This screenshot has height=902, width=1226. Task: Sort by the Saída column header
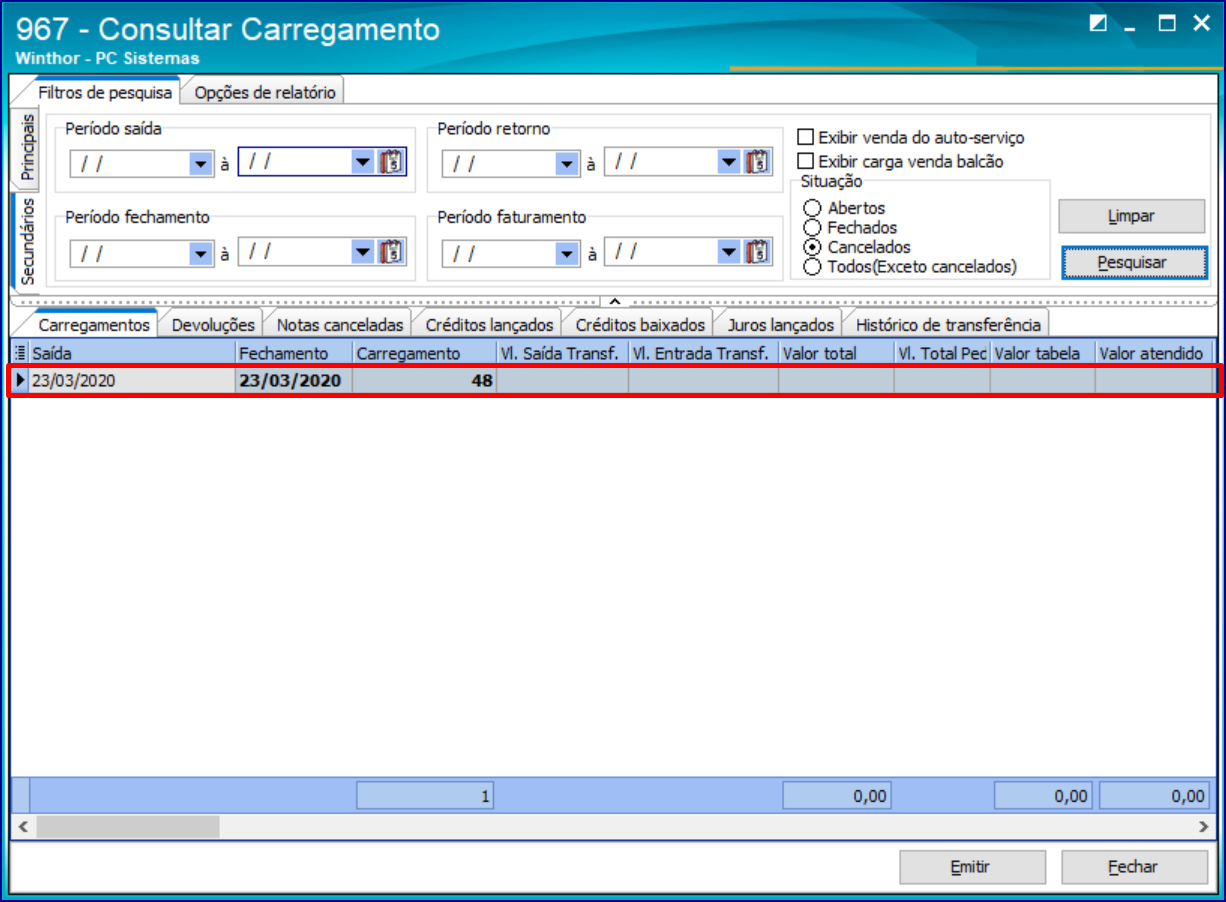click(x=132, y=353)
